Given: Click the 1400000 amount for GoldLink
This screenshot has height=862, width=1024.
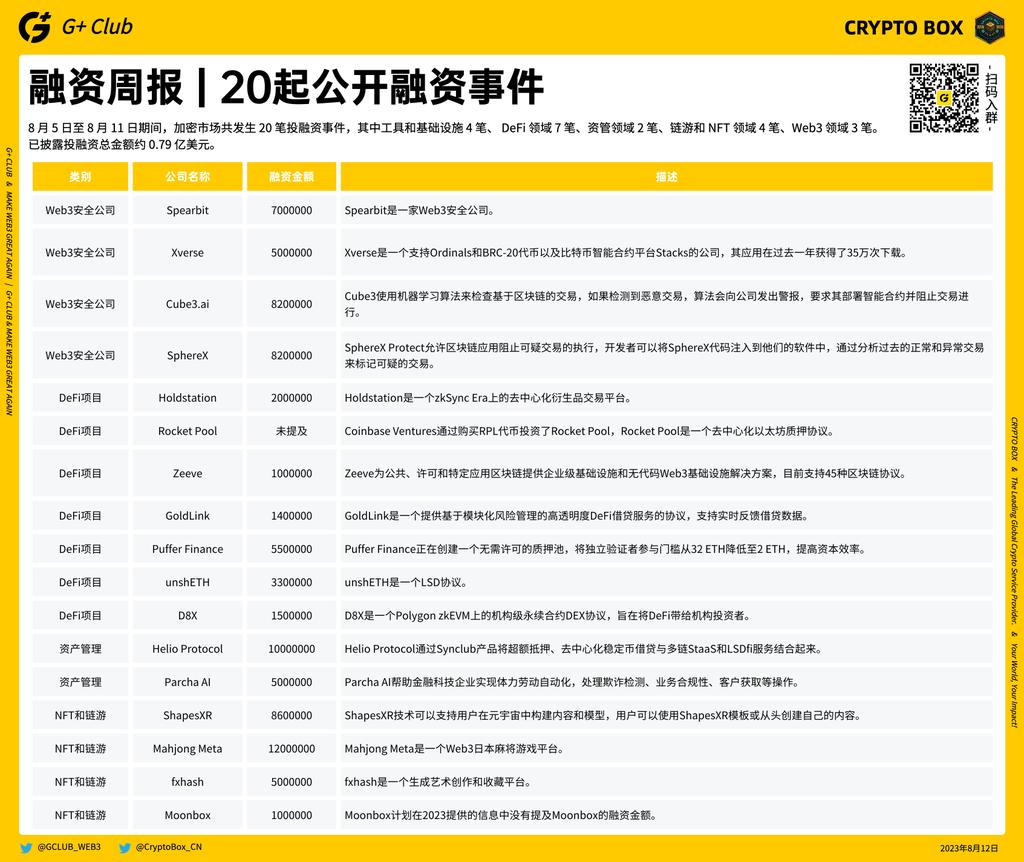Looking at the screenshot, I should click(x=291, y=516).
